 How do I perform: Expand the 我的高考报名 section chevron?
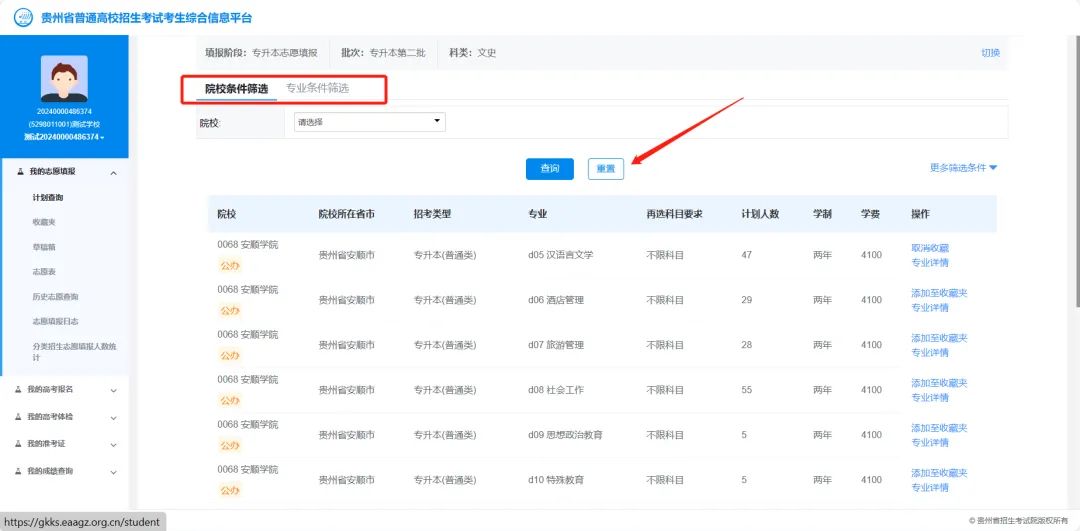coord(113,390)
